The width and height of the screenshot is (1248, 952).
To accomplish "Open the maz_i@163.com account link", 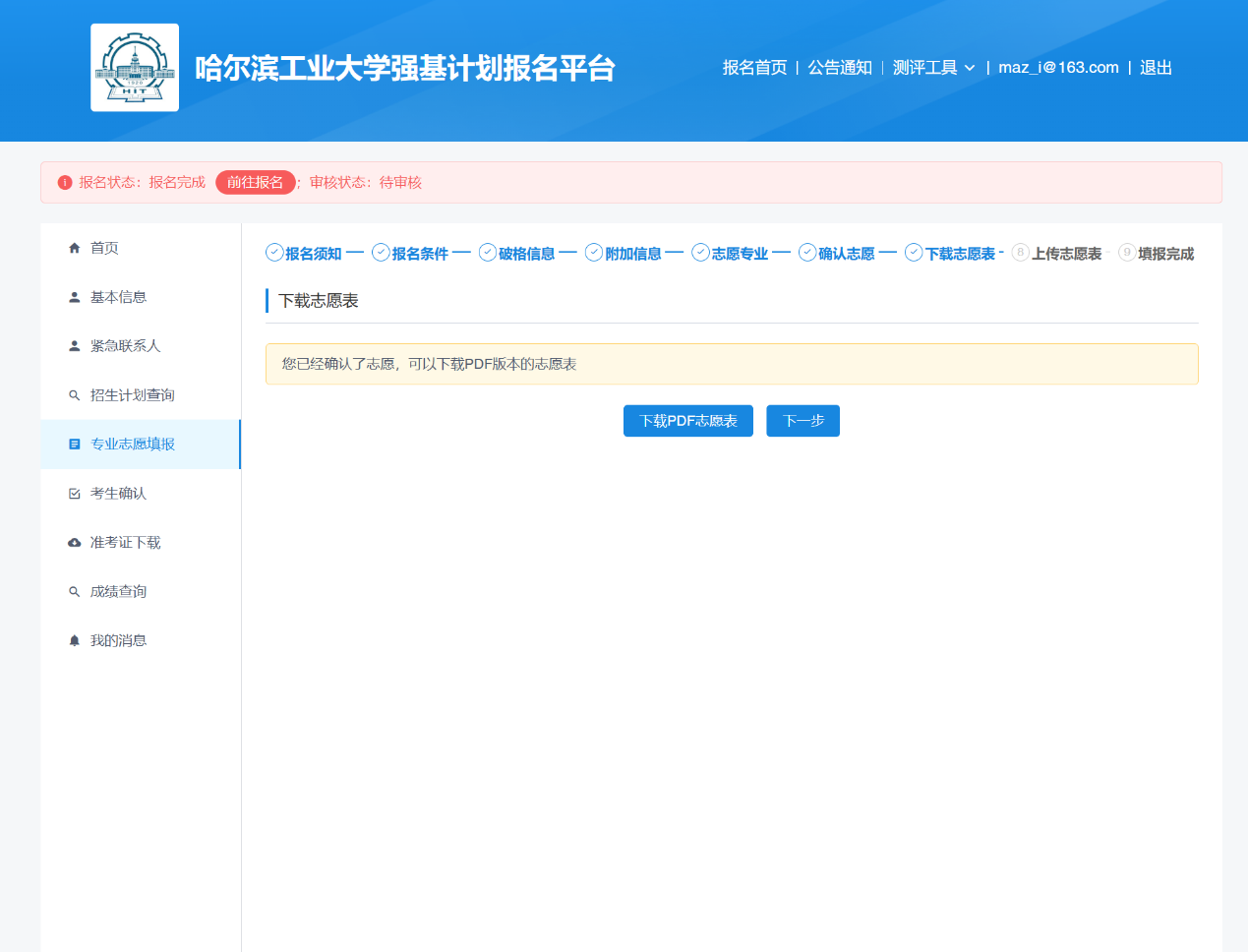I will click(x=1058, y=68).
